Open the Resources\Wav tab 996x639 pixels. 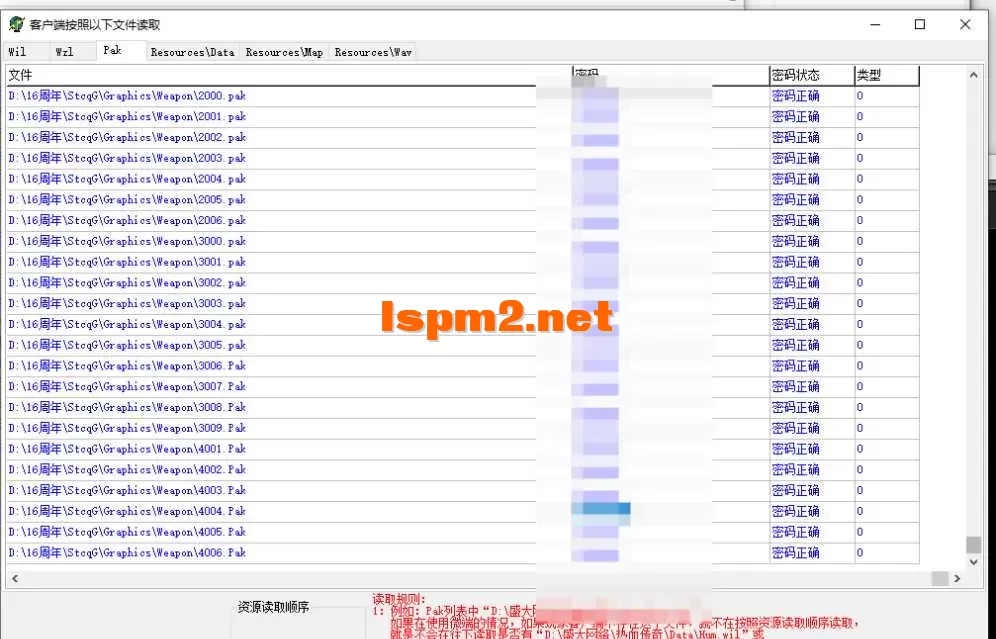click(373, 52)
